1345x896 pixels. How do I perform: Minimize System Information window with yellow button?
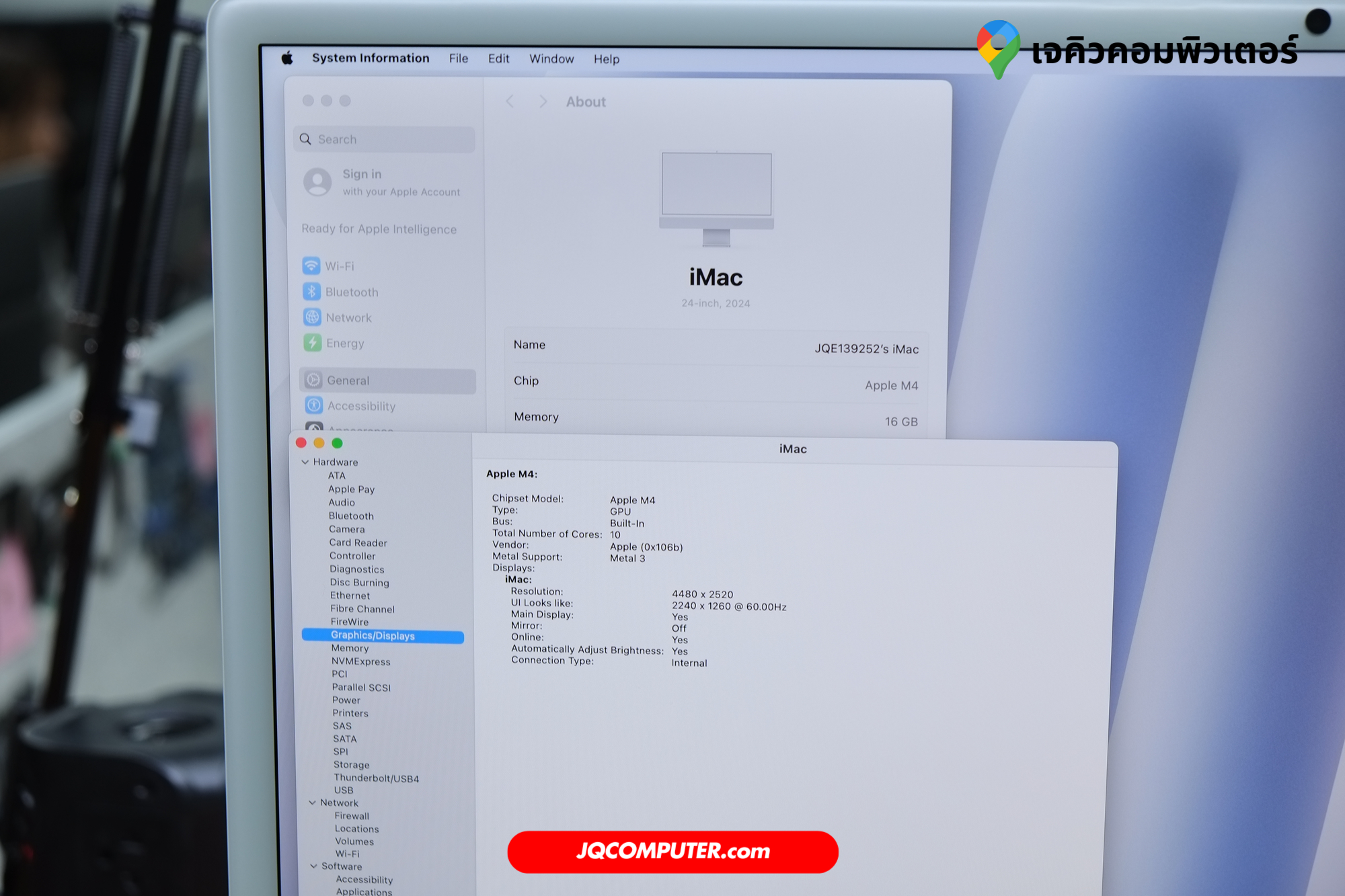[x=319, y=443]
